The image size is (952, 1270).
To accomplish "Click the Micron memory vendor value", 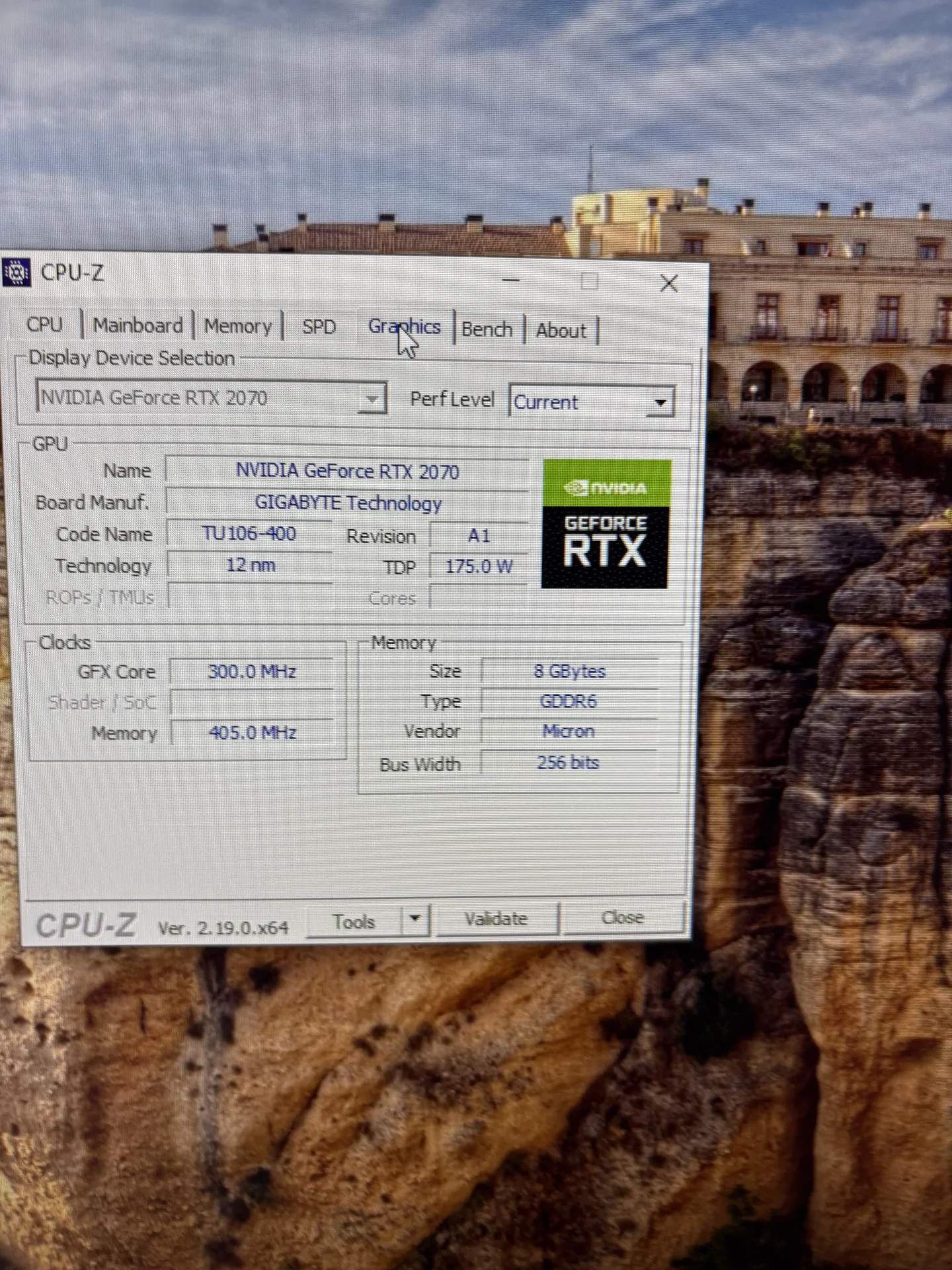I will pyautogui.click(x=569, y=731).
